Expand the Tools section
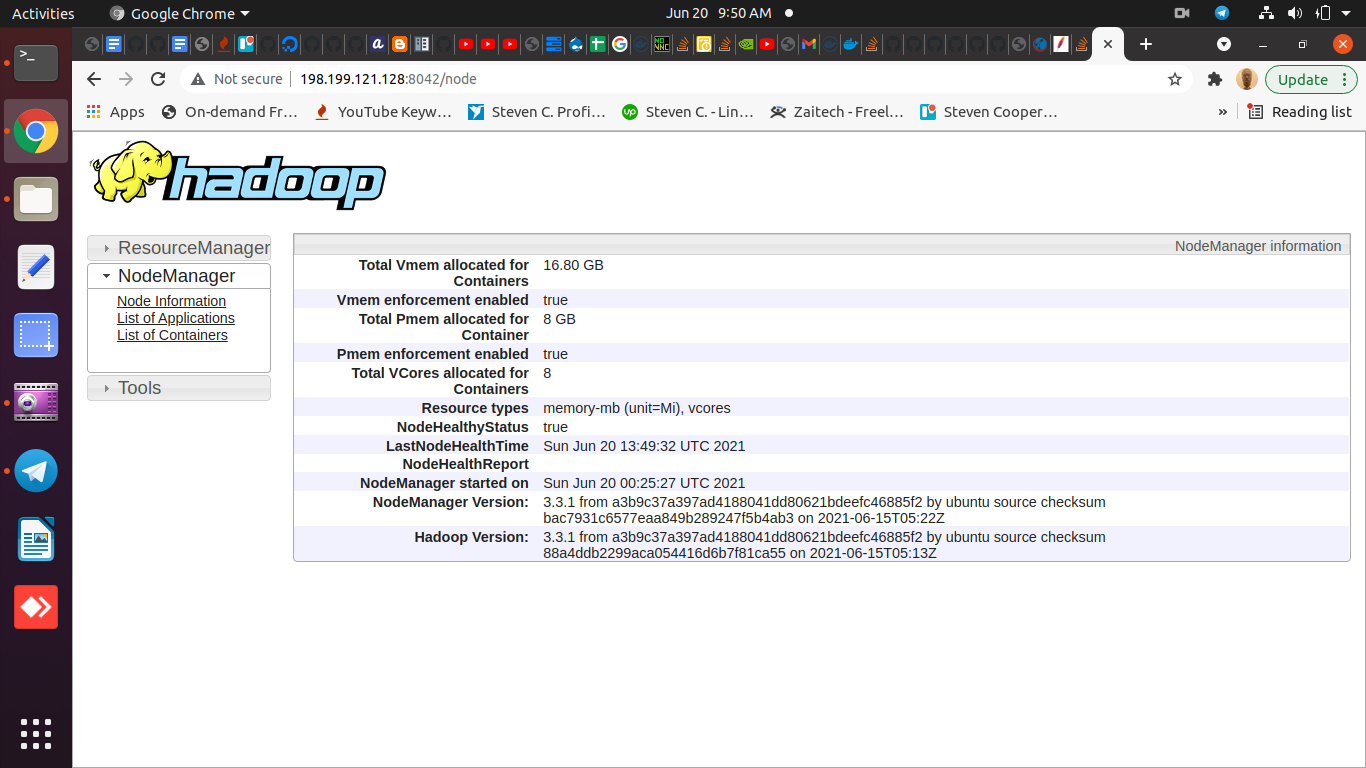1366x768 pixels. point(179,388)
